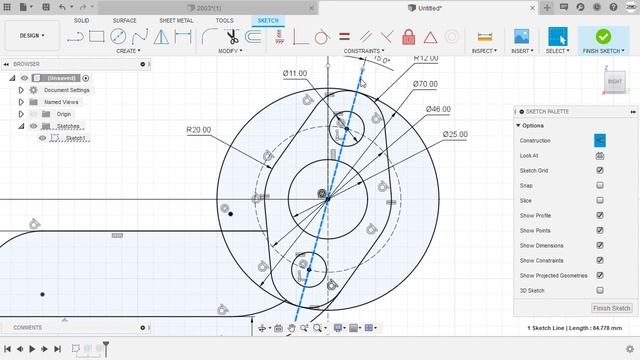This screenshot has width=640, height=360.
Task: Click the Sketch ribbon tab
Action: click(268, 20)
